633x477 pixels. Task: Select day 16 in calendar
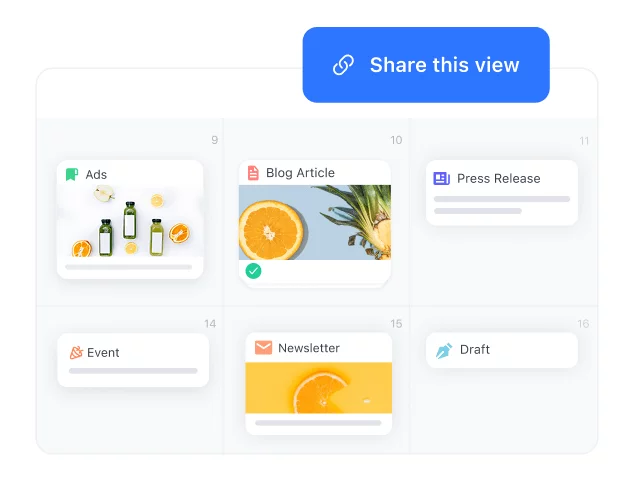click(583, 324)
